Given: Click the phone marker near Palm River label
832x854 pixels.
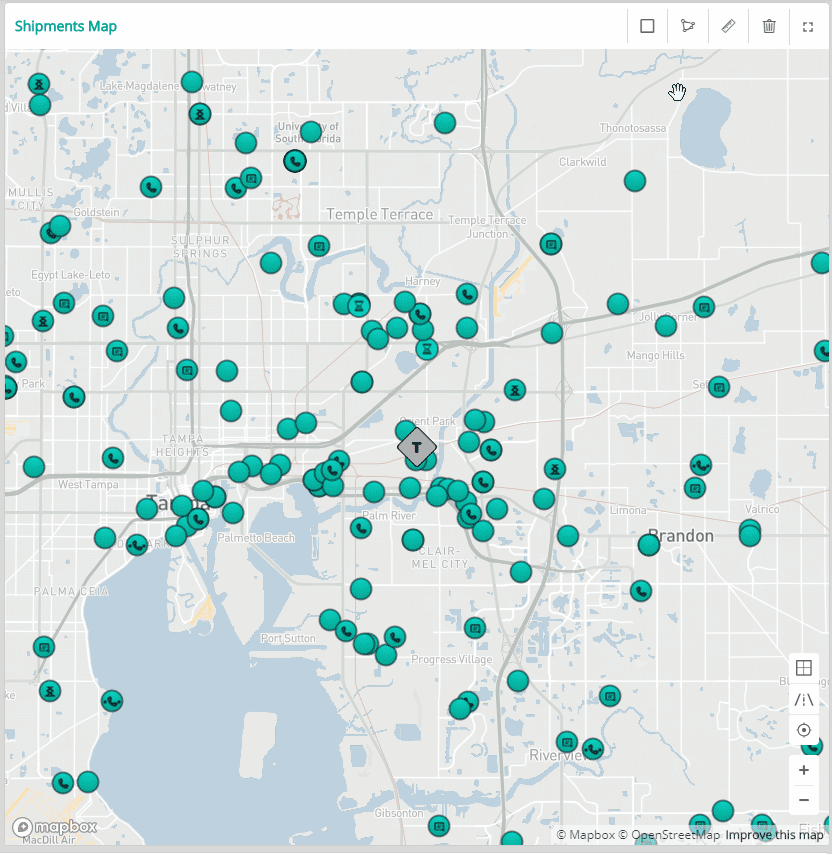Looking at the screenshot, I should pyautogui.click(x=361, y=528).
